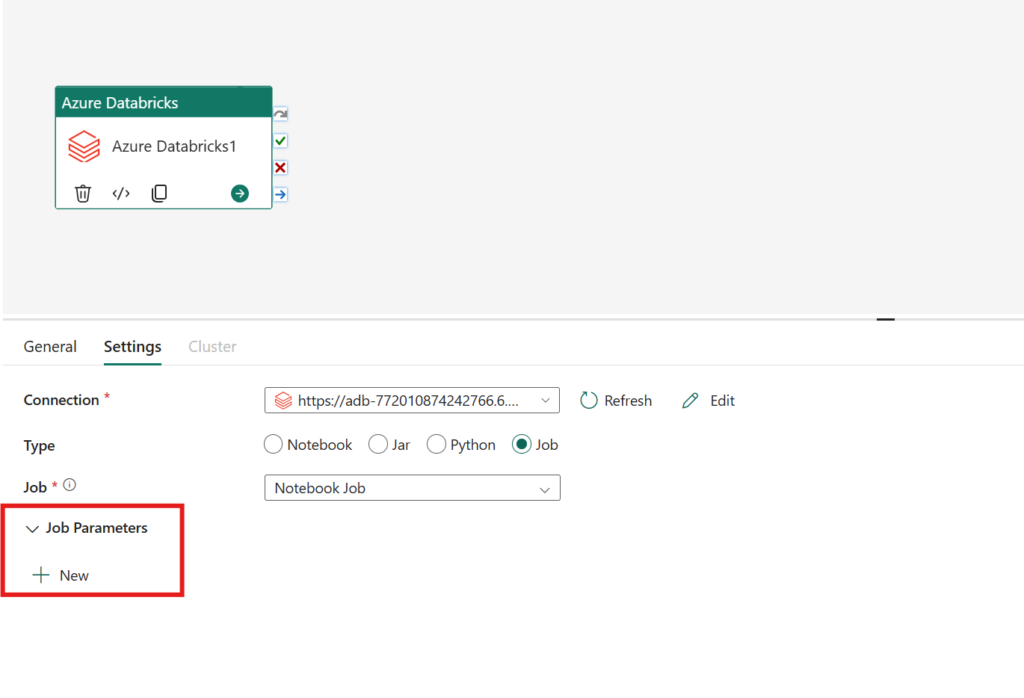Image resolution: width=1024 pixels, height=698 pixels.
Task: Click the blue arrow On completion connector
Action: (280, 195)
